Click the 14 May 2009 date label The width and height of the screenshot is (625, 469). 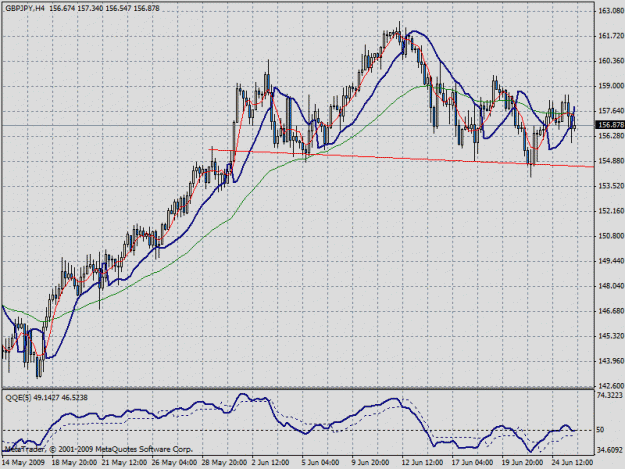point(23,463)
